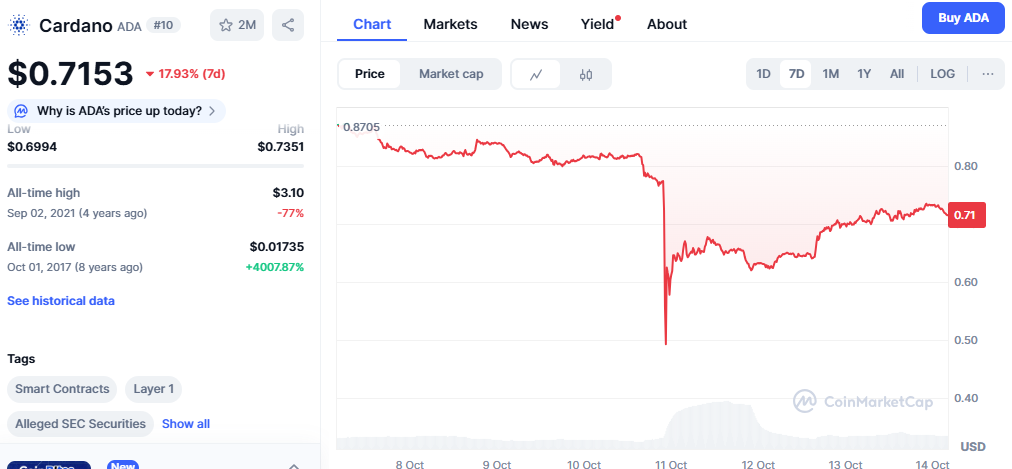Click the share icon next to watchlist
Screen dimensions: 1012x469
pyautogui.click(x=288, y=25)
